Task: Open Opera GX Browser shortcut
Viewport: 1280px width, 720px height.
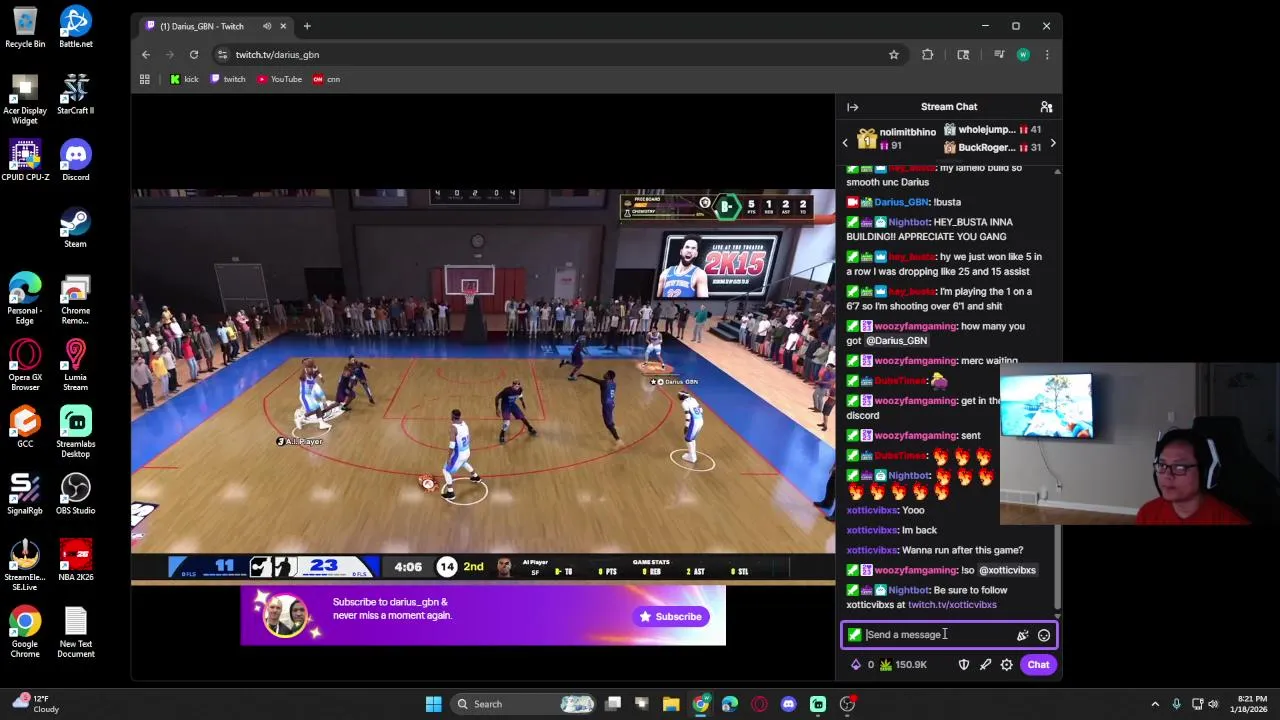Action: [x=25, y=365]
